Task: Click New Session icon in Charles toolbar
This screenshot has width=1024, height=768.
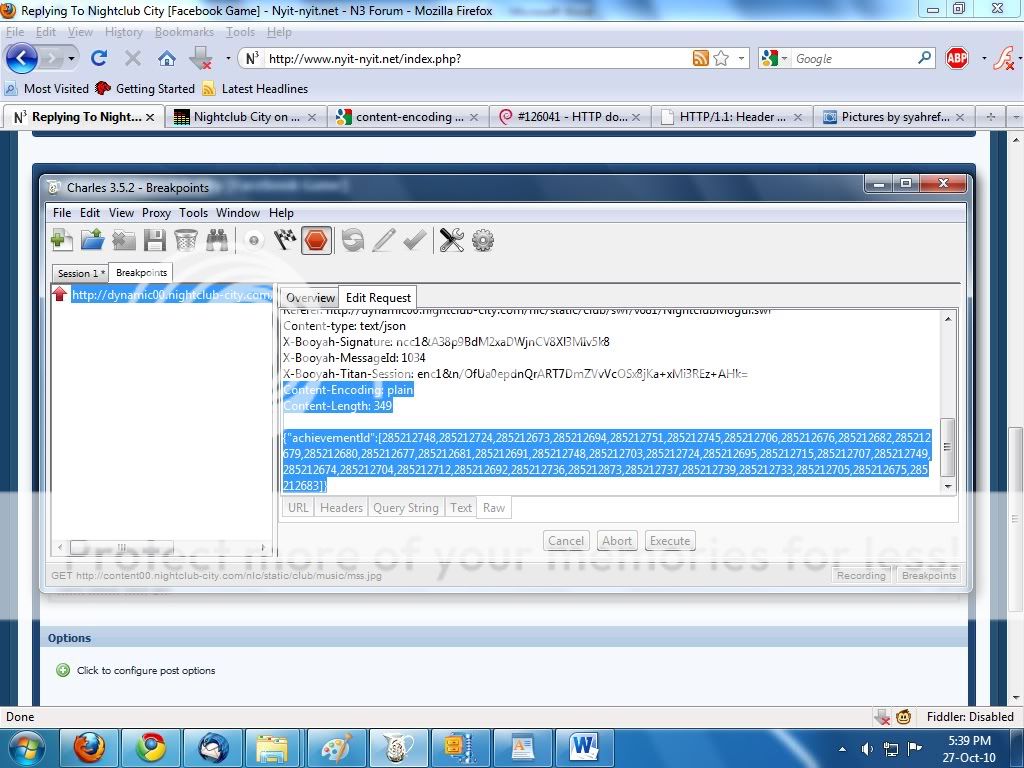Action: coord(62,240)
